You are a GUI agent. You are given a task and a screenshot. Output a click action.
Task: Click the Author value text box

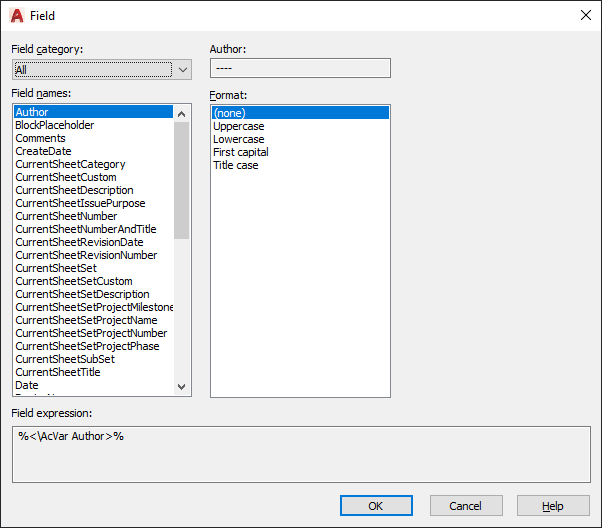tap(300, 68)
